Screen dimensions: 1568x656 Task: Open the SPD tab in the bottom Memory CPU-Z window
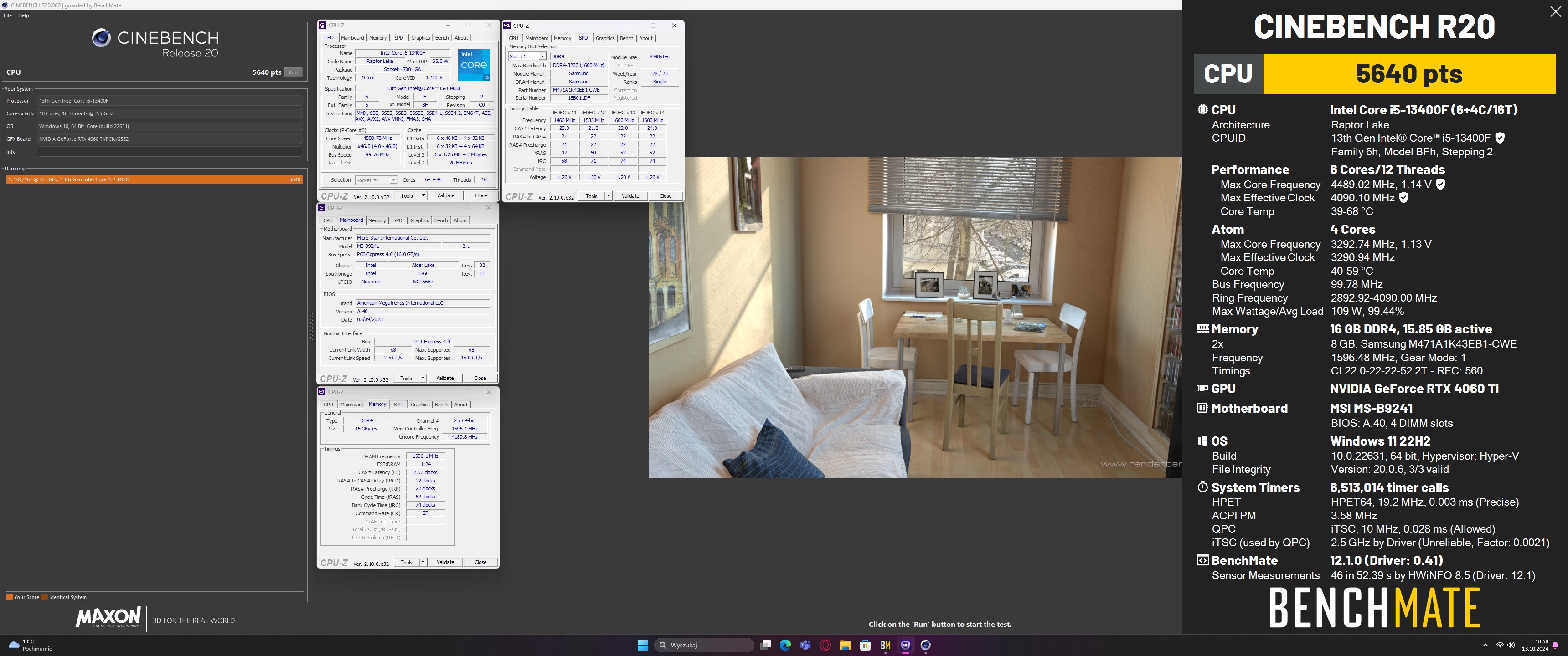tap(398, 405)
